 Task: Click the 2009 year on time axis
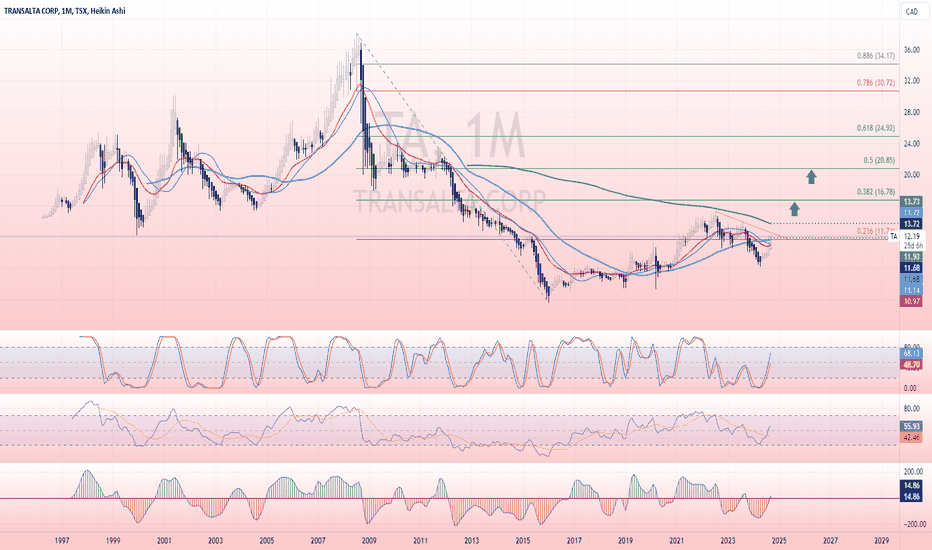369,540
